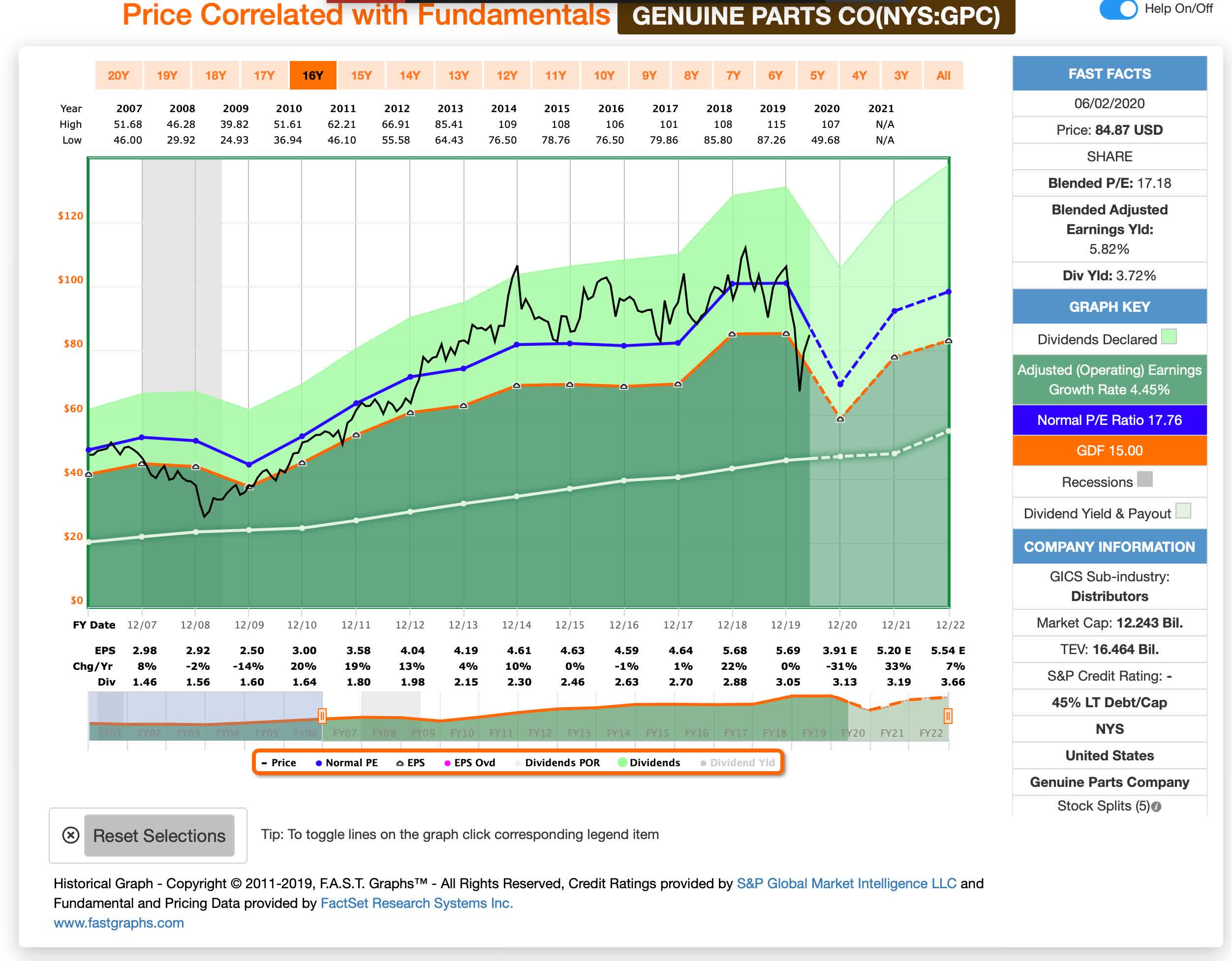Image resolution: width=1232 pixels, height=961 pixels.
Task: Click the left range slider handle
Action: pyautogui.click(x=322, y=716)
